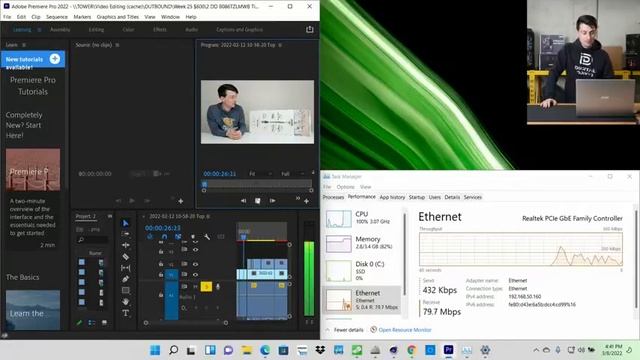Open Project panel menu icon

(110, 216)
